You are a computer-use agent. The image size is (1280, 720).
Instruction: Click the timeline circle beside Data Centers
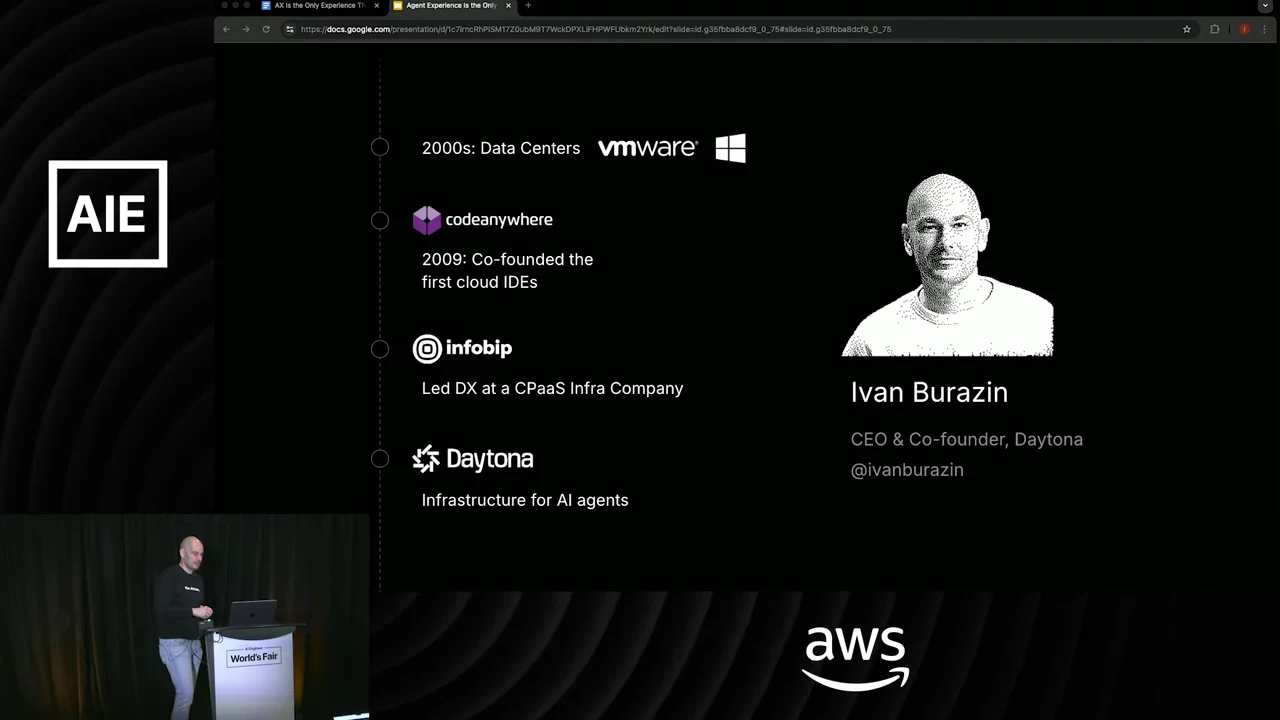[380, 148]
